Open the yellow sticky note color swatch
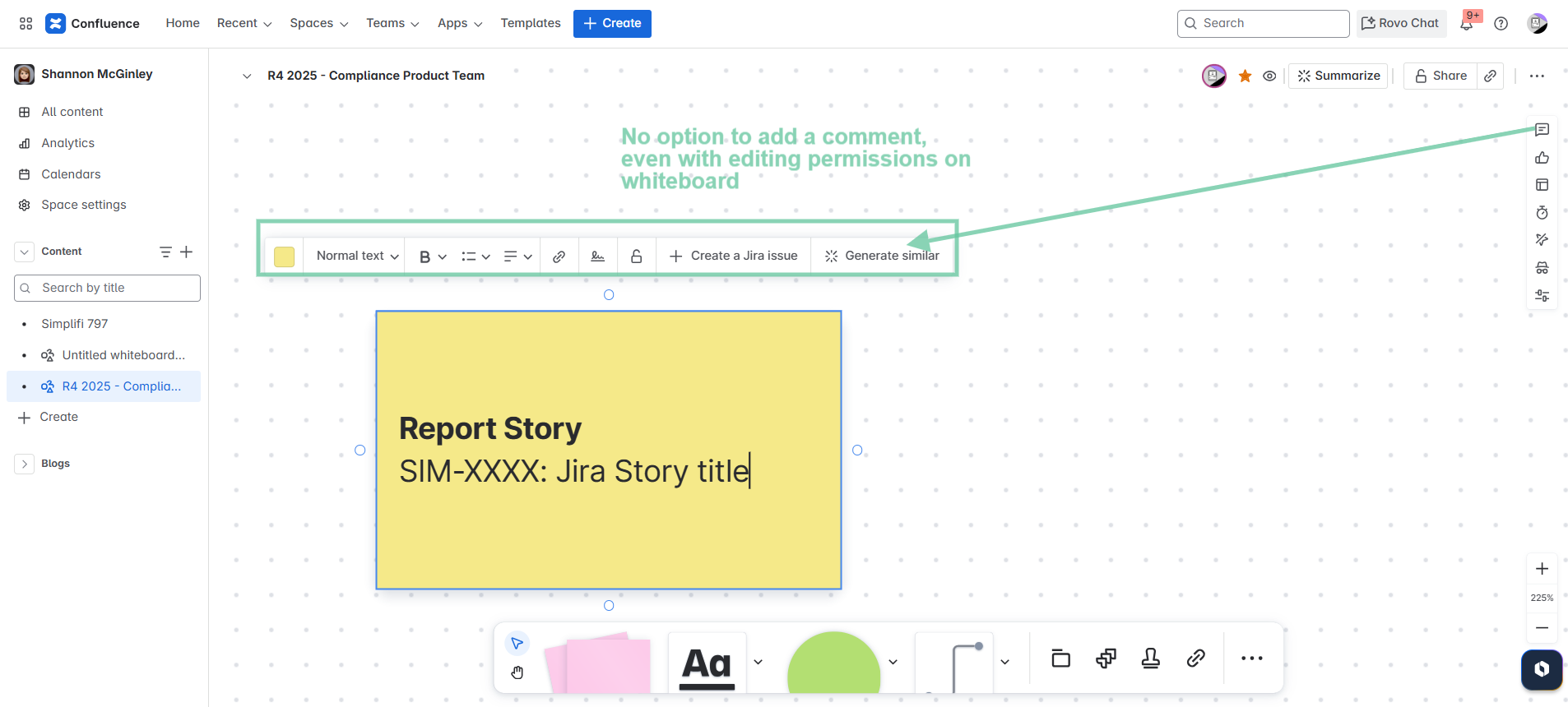 pos(284,256)
